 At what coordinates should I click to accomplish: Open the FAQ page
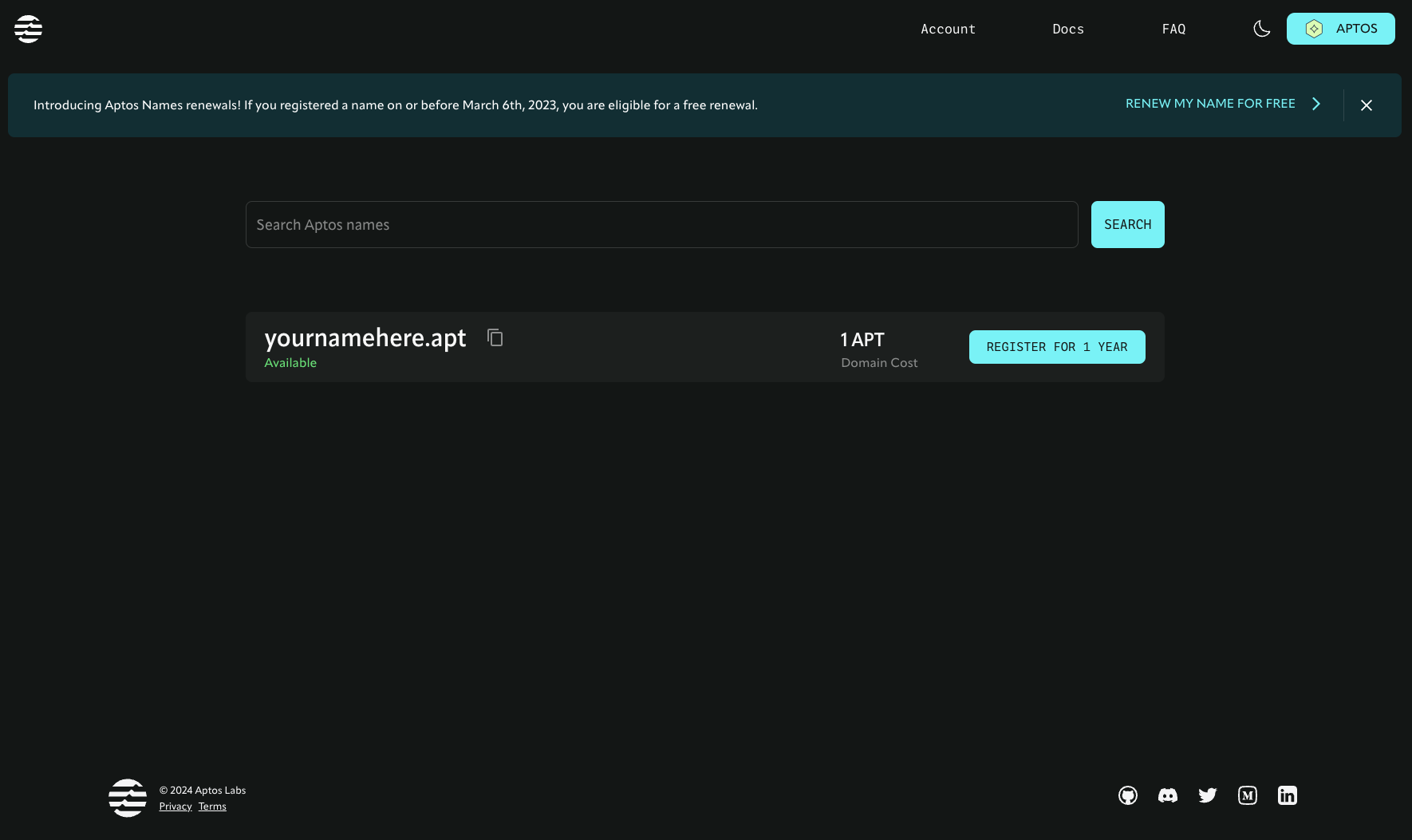(x=1173, y=29)
